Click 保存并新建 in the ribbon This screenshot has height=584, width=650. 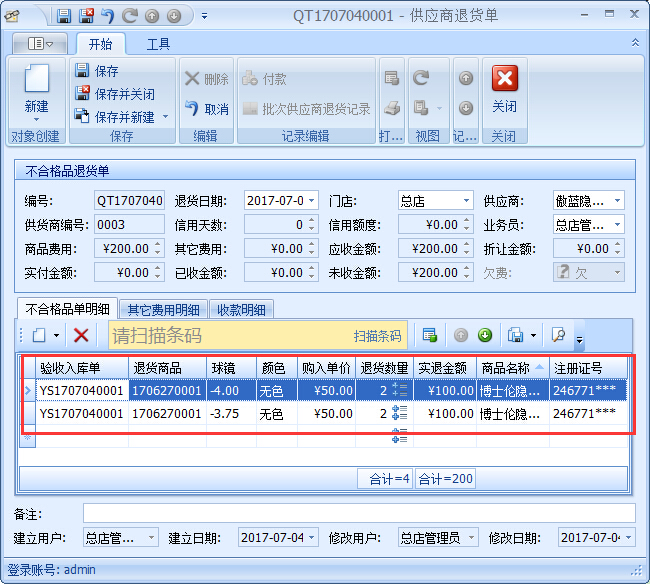[114, 117]
